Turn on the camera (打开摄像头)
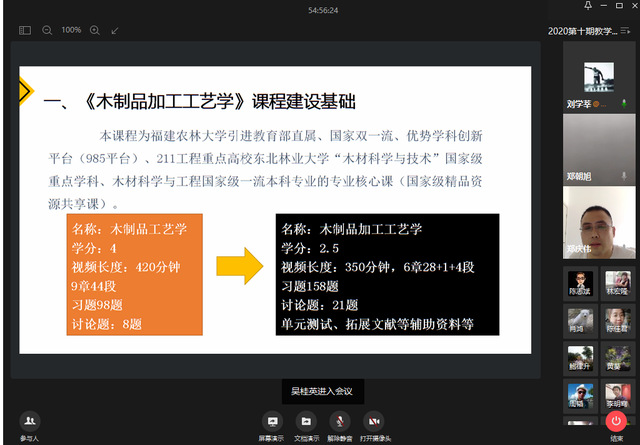Image resolution: width=640 pixels, height=445 pixels. 375,427
